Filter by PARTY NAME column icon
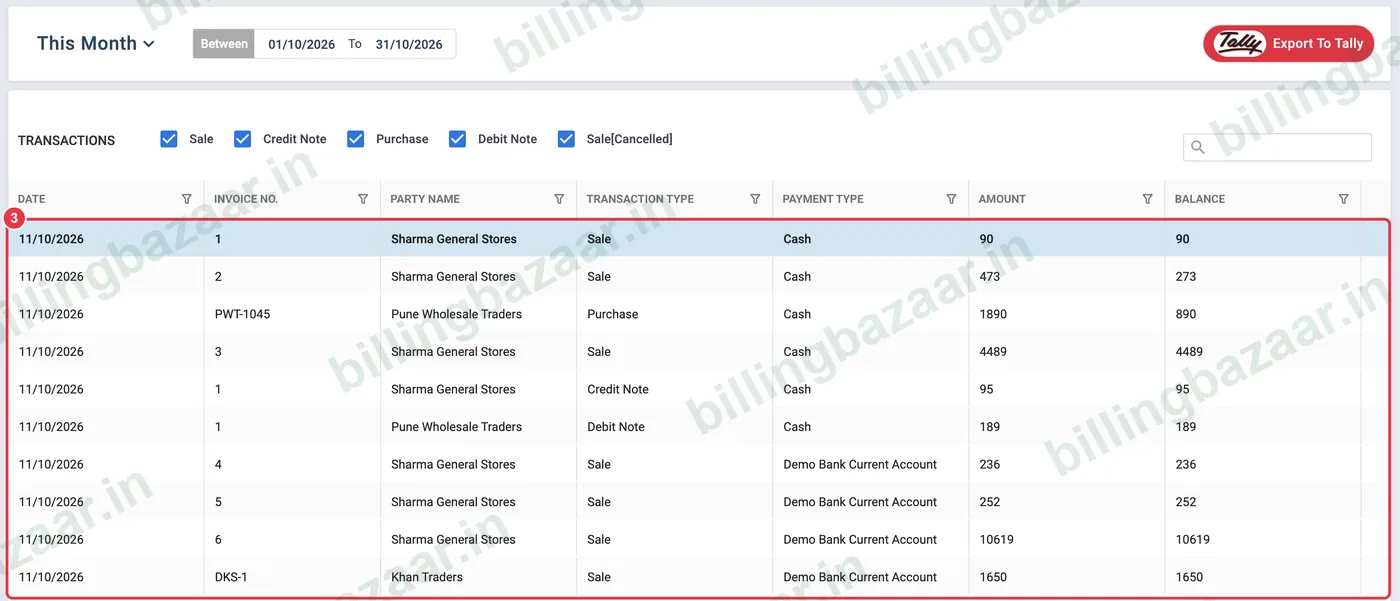The width and height of the screenshot is (1400, 601). pyautogui.click(x=559, y=199)
